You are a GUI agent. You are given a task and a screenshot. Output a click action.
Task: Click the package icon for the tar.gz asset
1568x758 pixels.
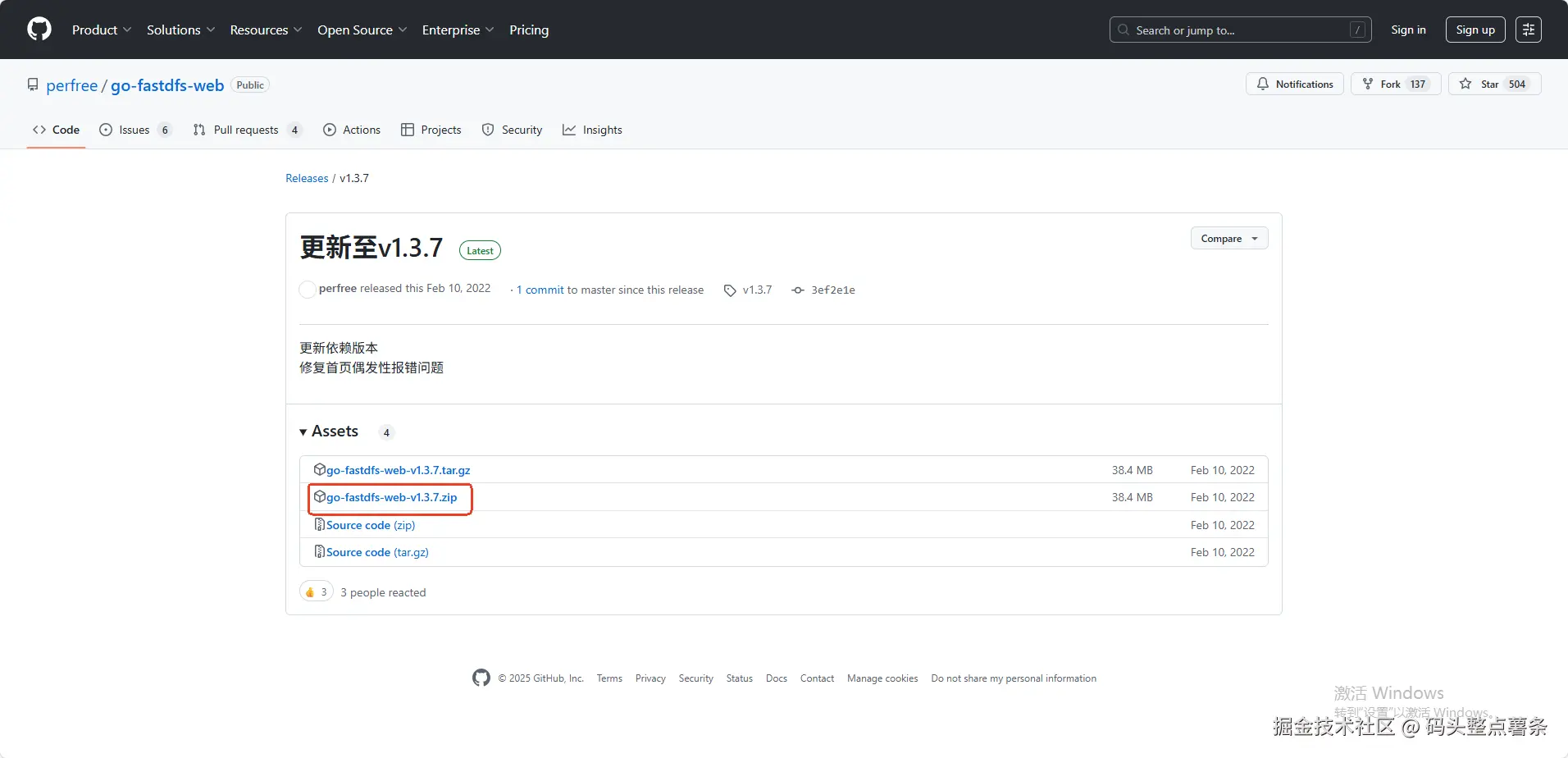[x=320, y=469]
